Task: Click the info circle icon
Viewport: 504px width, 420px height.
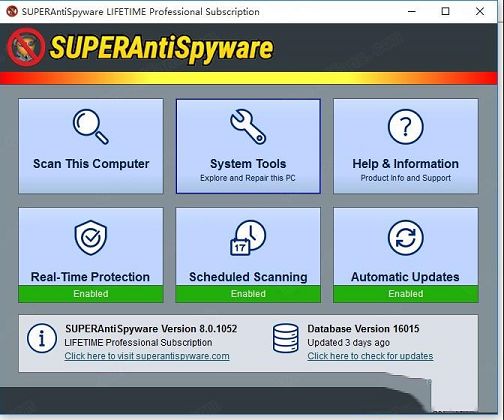Action: click(x=42, y=338)
